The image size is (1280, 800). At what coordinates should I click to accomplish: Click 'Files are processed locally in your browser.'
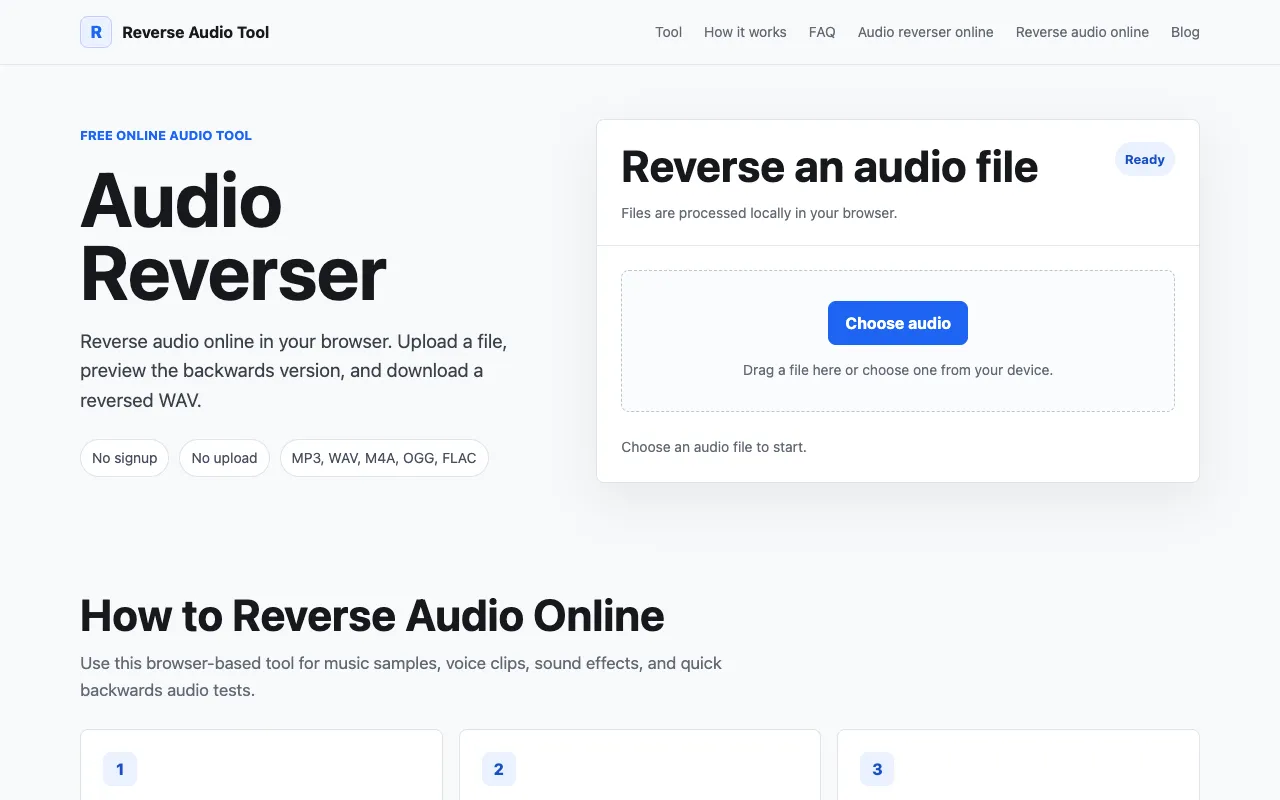[759, 213]
